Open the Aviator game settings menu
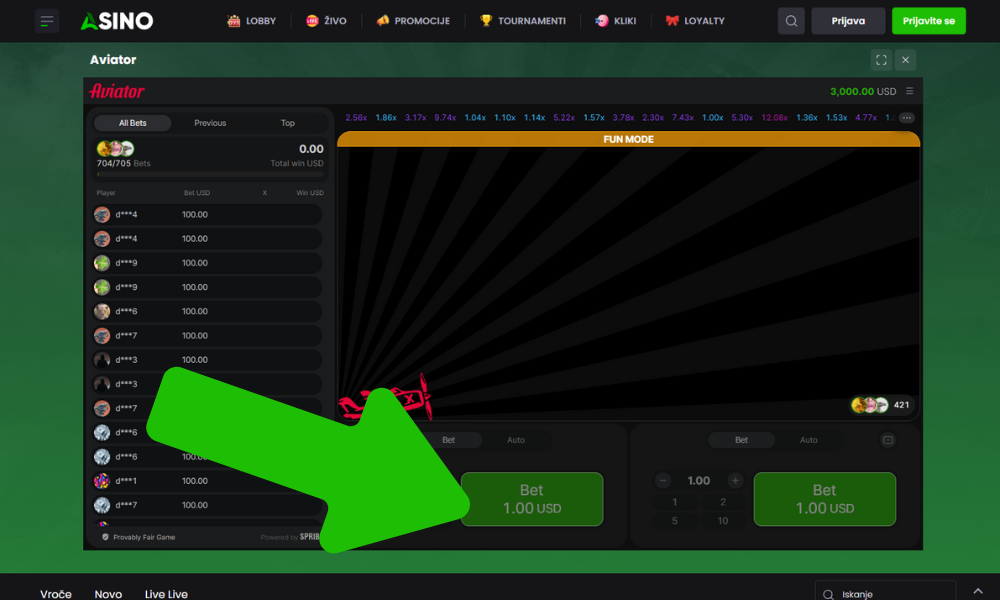 pos(909,91)
